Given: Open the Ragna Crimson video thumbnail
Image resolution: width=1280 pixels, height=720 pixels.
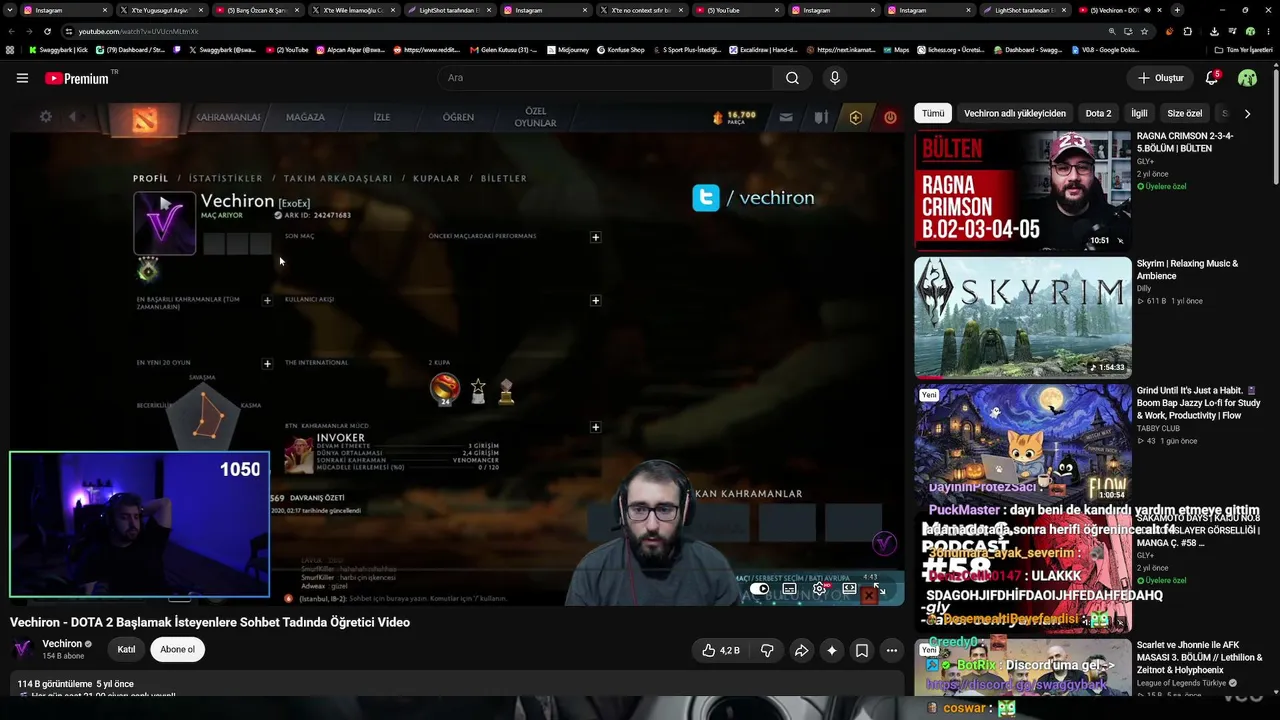Looking at the screenshot, I should pos(1023,190).
